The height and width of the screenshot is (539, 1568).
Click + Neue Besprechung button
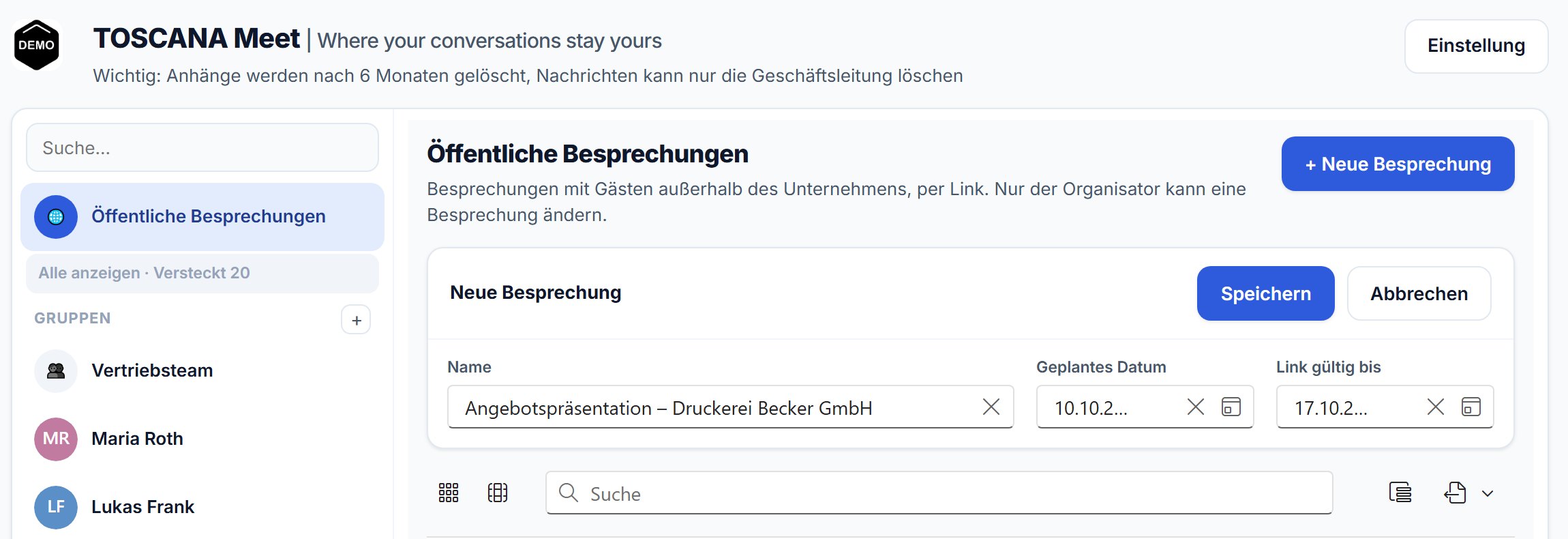[1398, 164]
